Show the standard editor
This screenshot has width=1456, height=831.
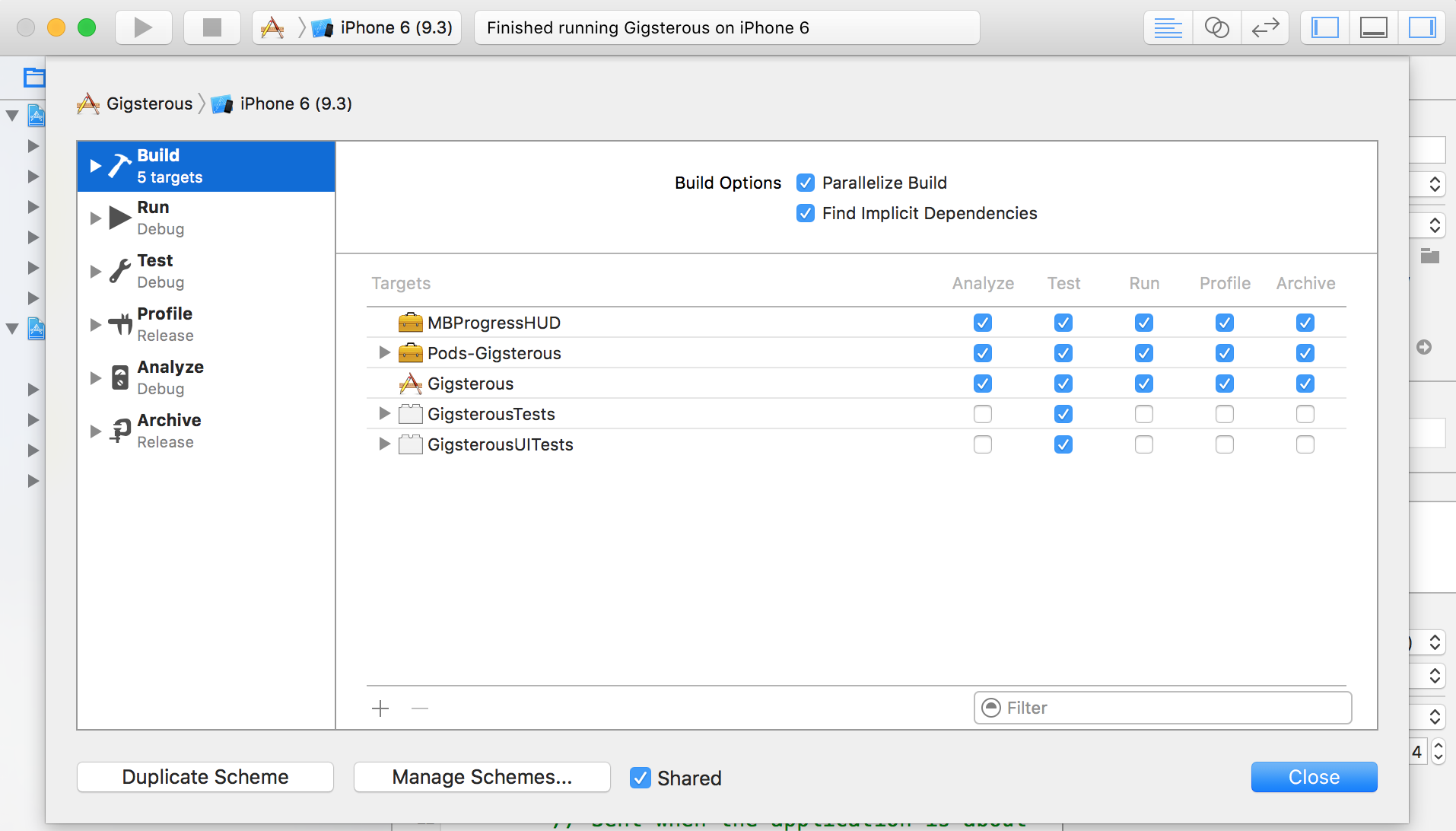pos(1168,28)
